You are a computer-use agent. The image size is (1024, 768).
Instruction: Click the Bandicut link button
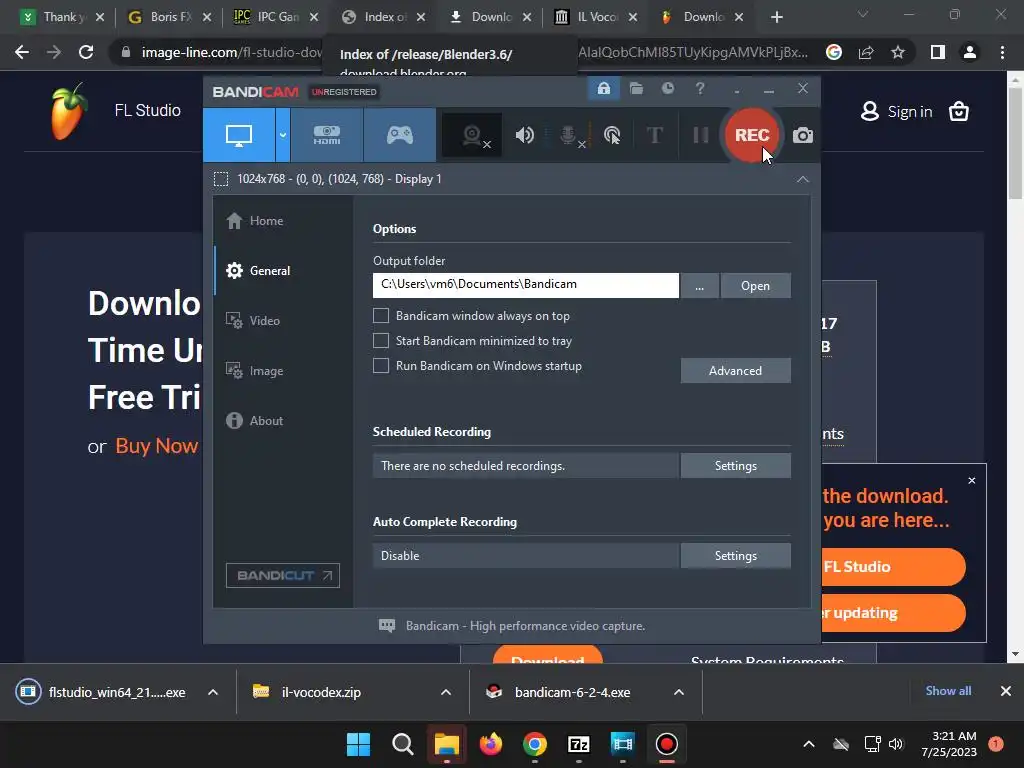pyautogui.click(x=283, y=575)
